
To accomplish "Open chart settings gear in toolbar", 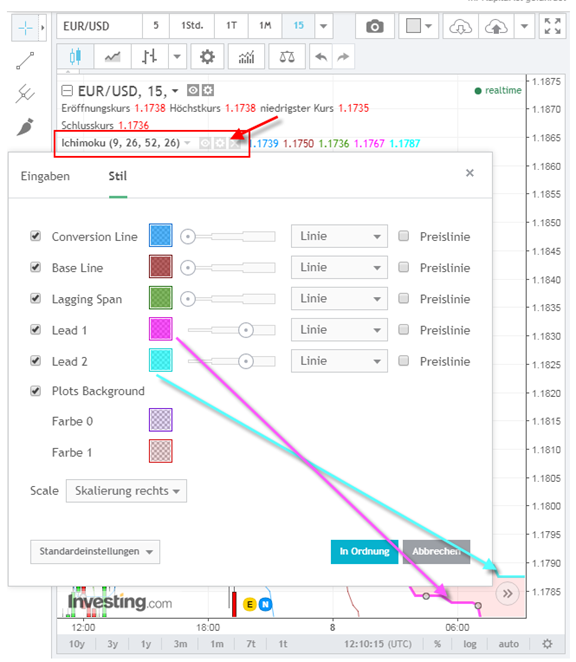I will pyautogui.click(x=207, y=56).
